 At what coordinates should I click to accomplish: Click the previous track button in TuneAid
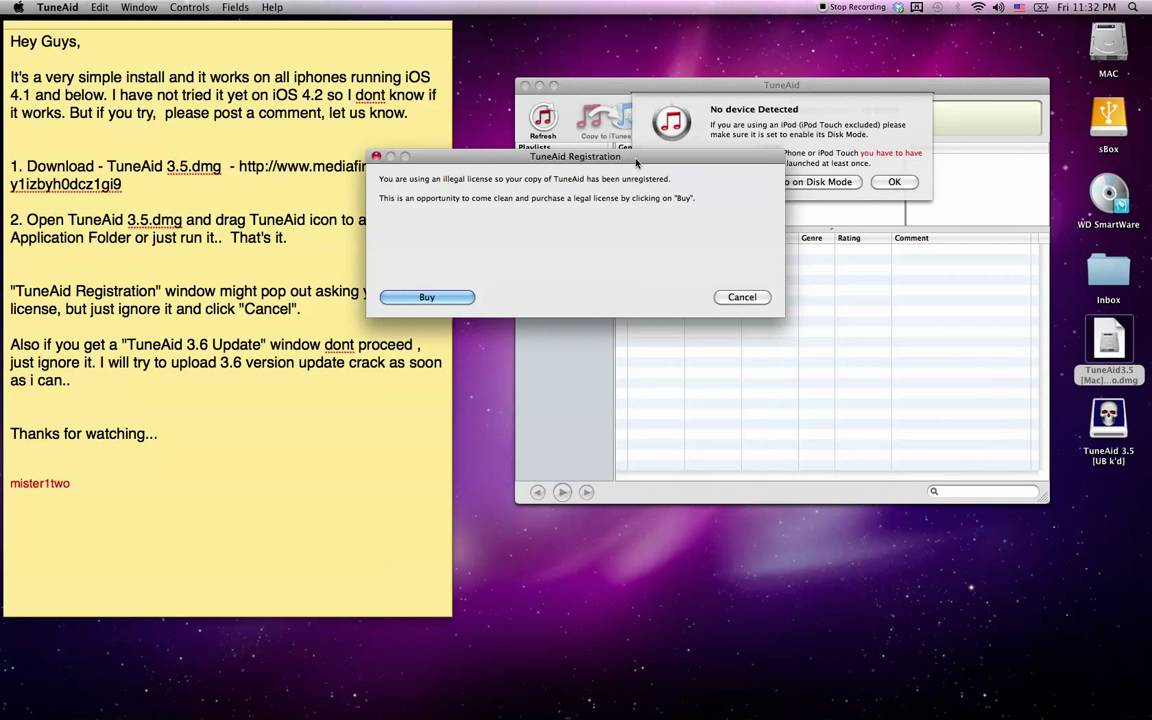(x=538, y=492)
